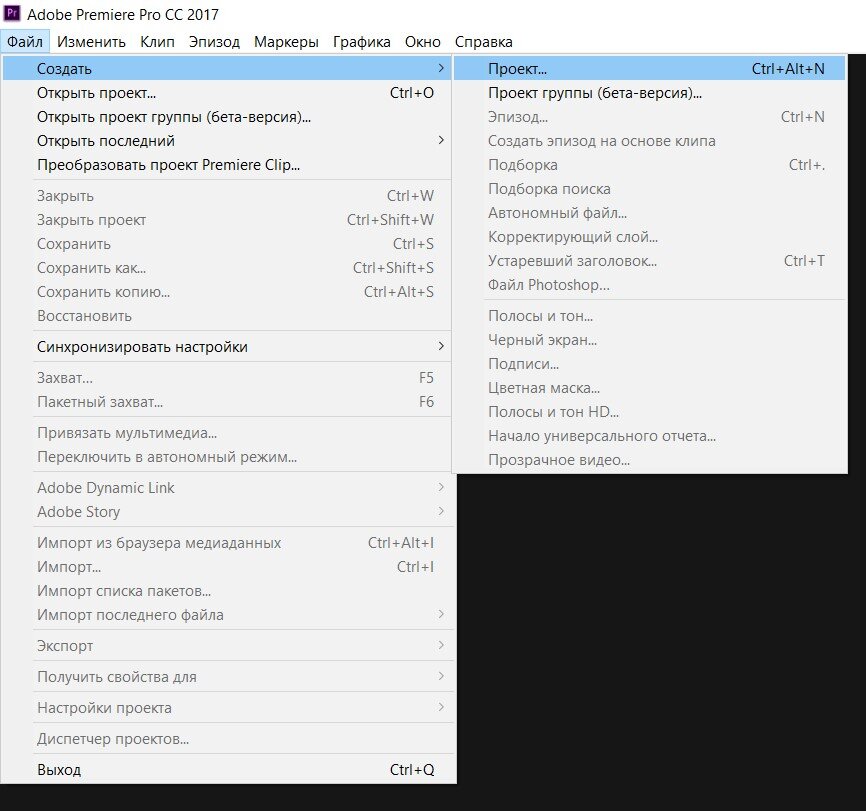Create a new Проект... from submenu
This screenshot has height=811, width=866.
[x=650, y=69]
